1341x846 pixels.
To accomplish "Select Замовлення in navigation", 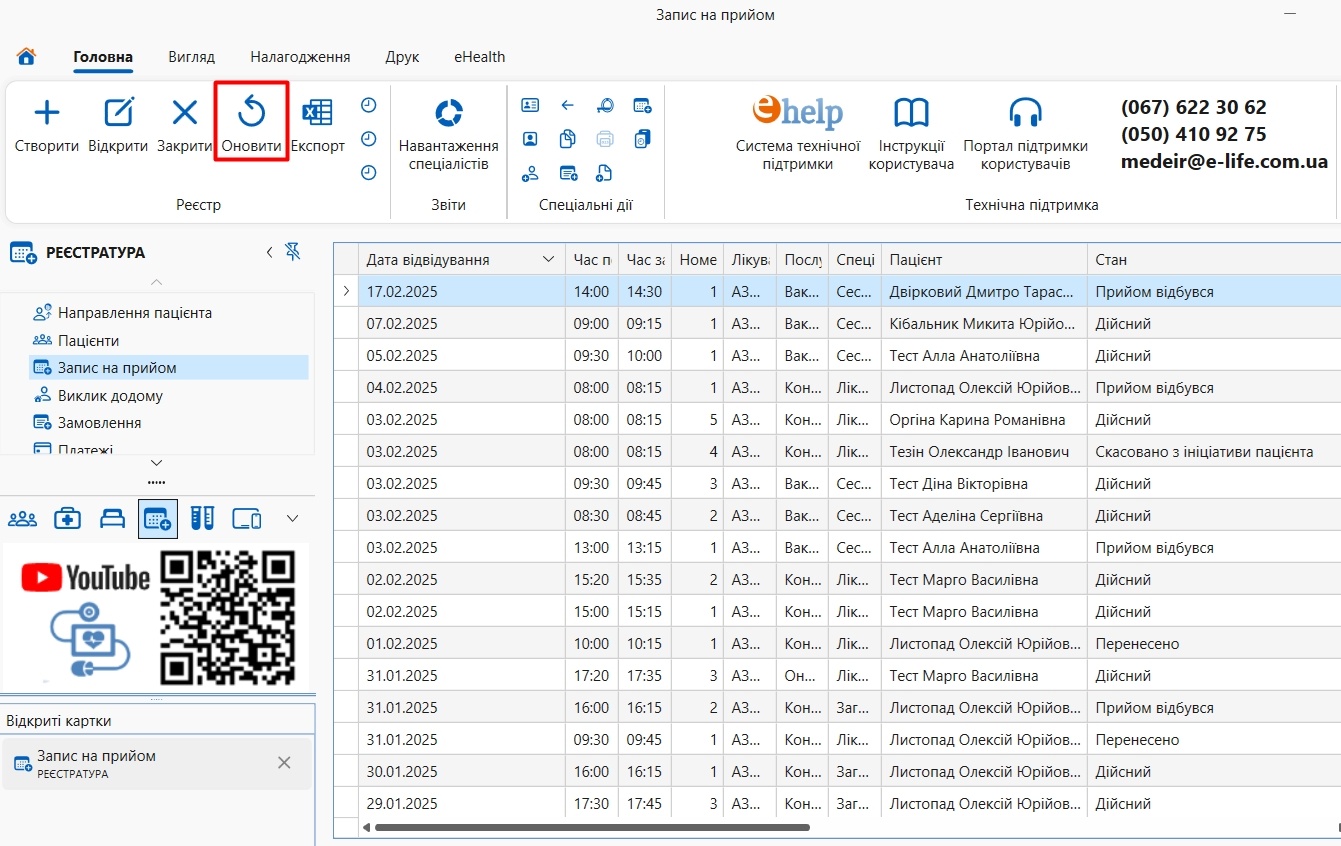I will [x=99, y=423].
